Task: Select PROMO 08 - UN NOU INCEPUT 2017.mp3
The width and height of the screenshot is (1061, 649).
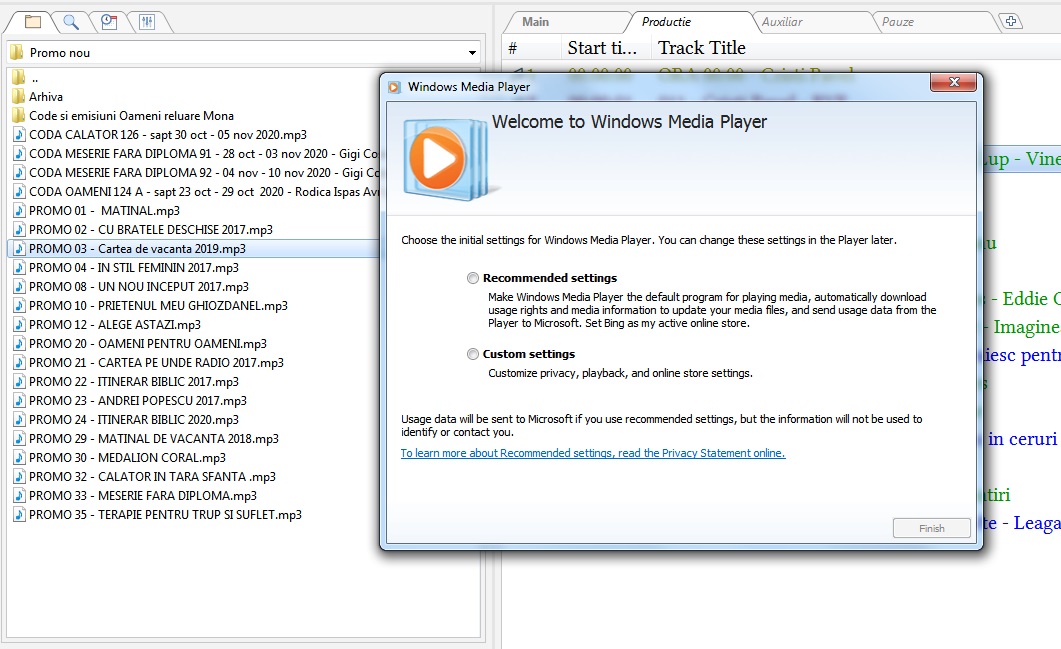Action: click(139, 286)
